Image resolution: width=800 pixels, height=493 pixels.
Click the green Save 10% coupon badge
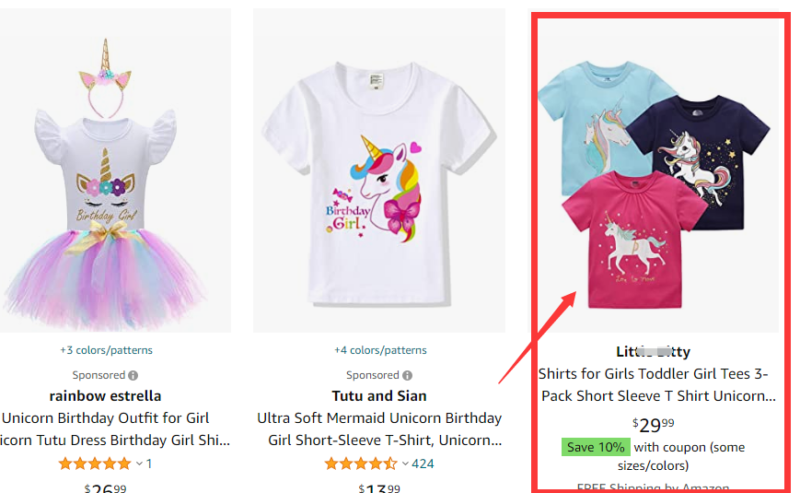595,447
